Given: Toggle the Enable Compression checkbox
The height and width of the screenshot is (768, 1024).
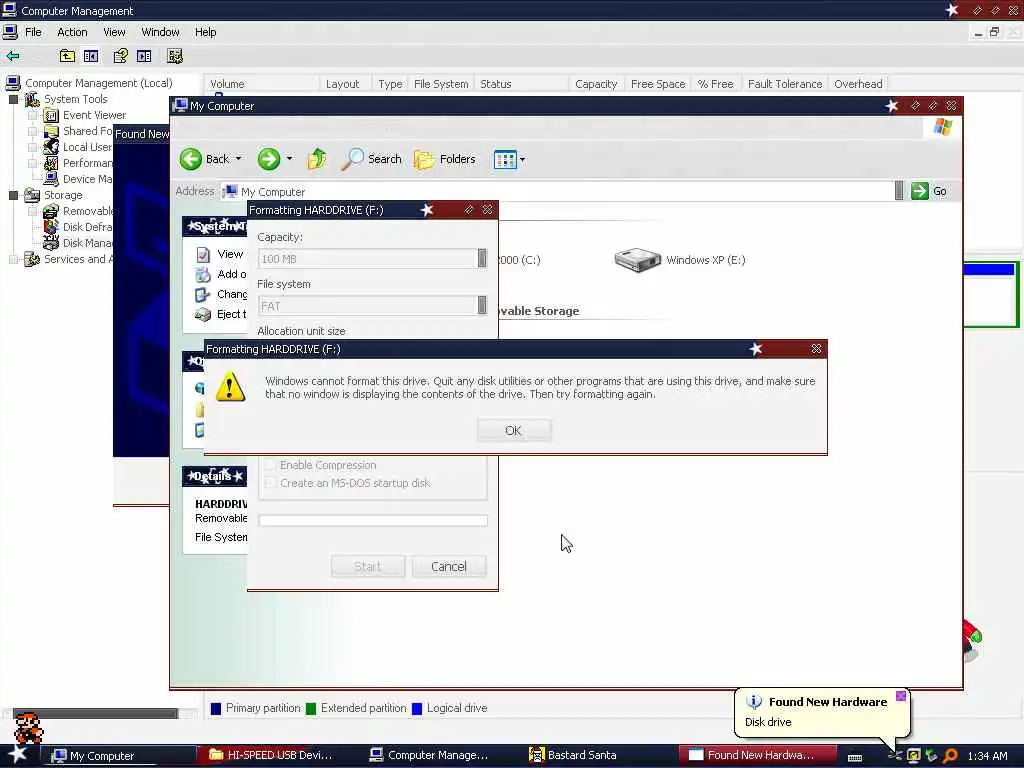Looking at the screenshot, I should [x=270, y=465].
